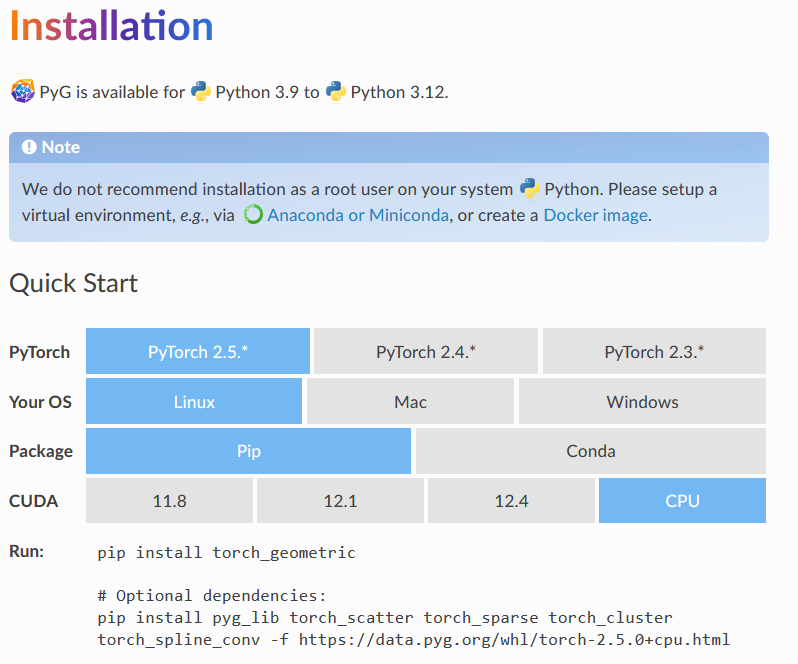Click the 'pip install pyg_lib torch_scatter' command line
Viewport: 798px width, 664px height.
tap(385, 617)
